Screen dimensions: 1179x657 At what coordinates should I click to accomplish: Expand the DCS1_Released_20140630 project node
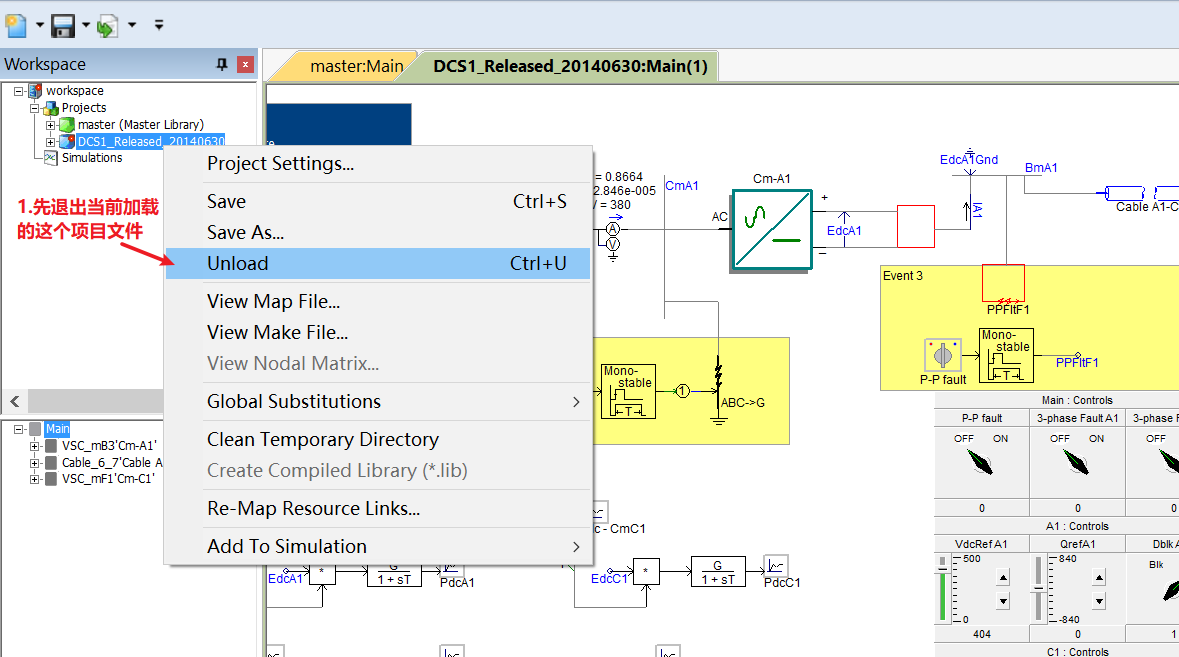click(50, 141)
